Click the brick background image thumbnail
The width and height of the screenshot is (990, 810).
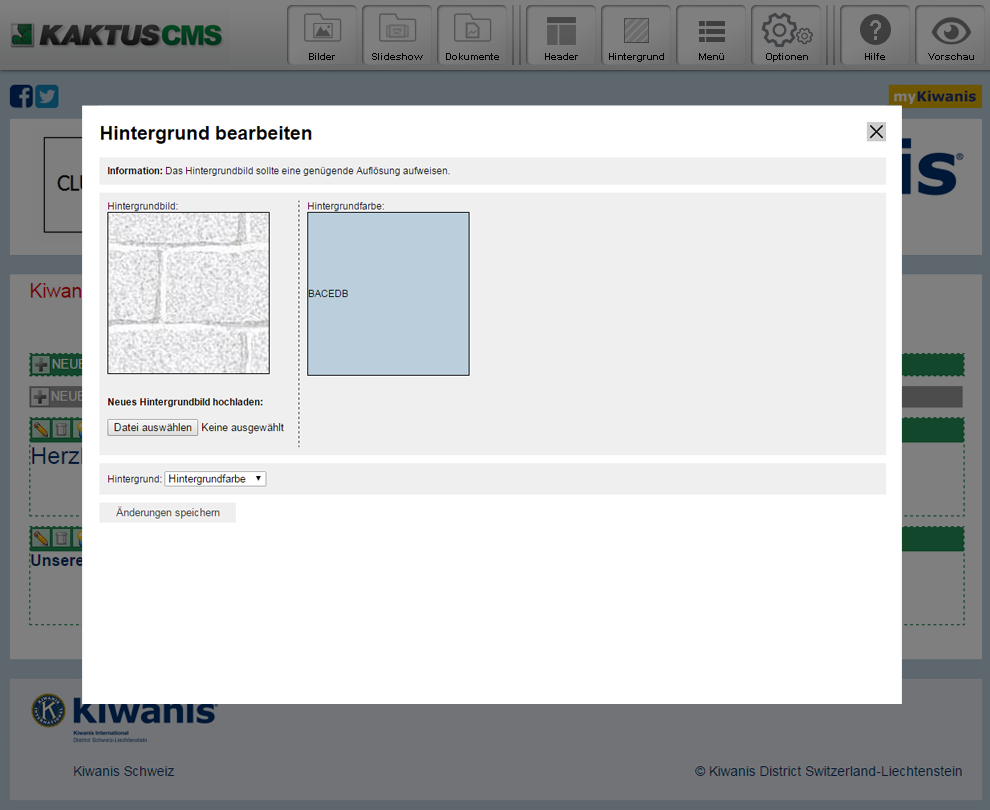point(188,293)
